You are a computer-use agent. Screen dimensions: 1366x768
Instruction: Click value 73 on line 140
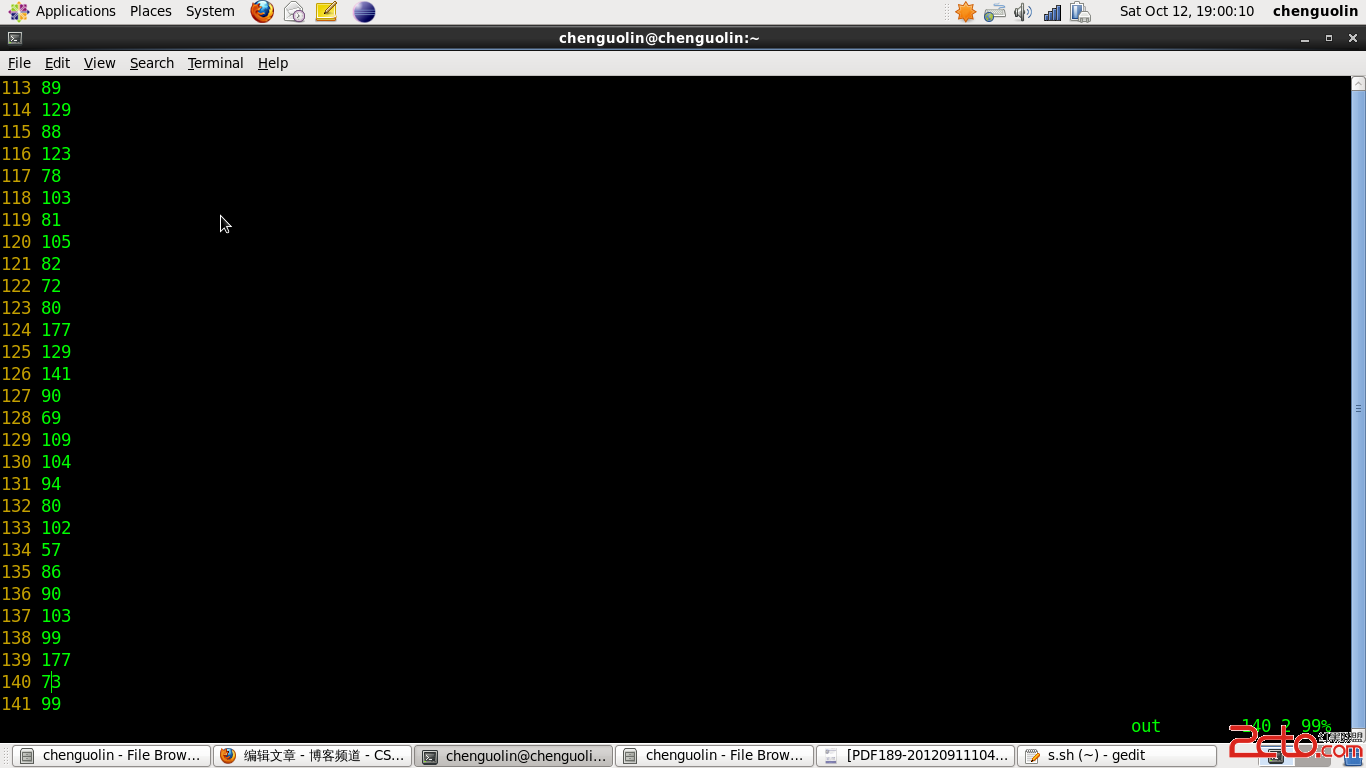point(51,682)
